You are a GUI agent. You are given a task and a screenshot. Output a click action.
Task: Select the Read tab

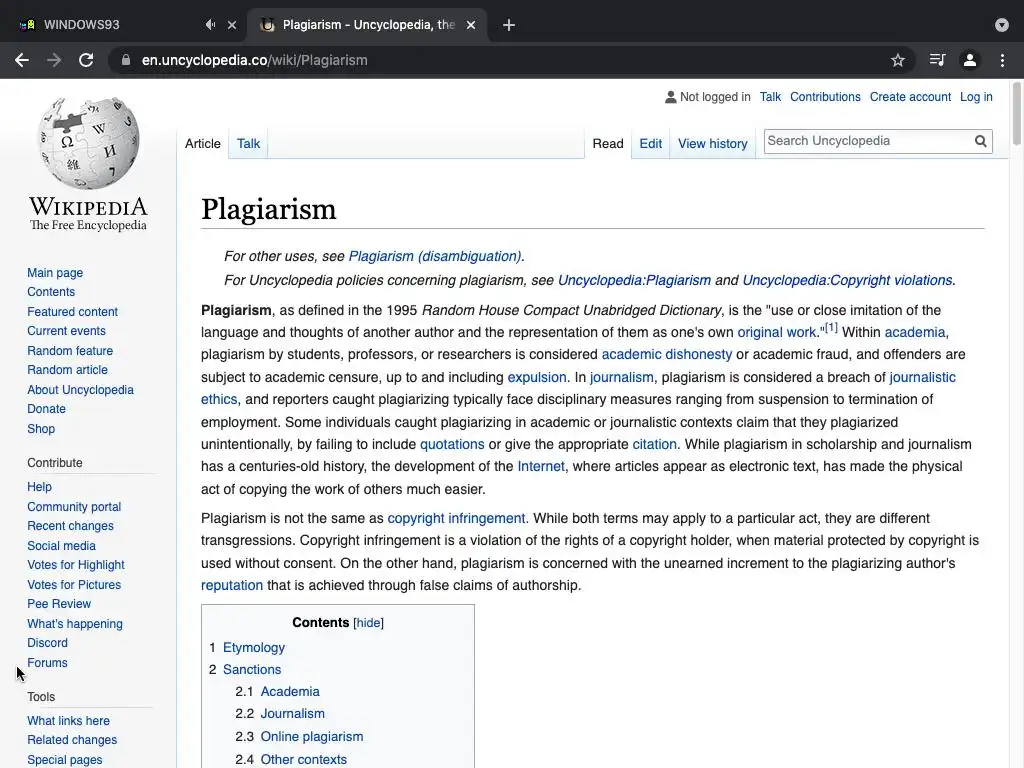click(608, 144)
